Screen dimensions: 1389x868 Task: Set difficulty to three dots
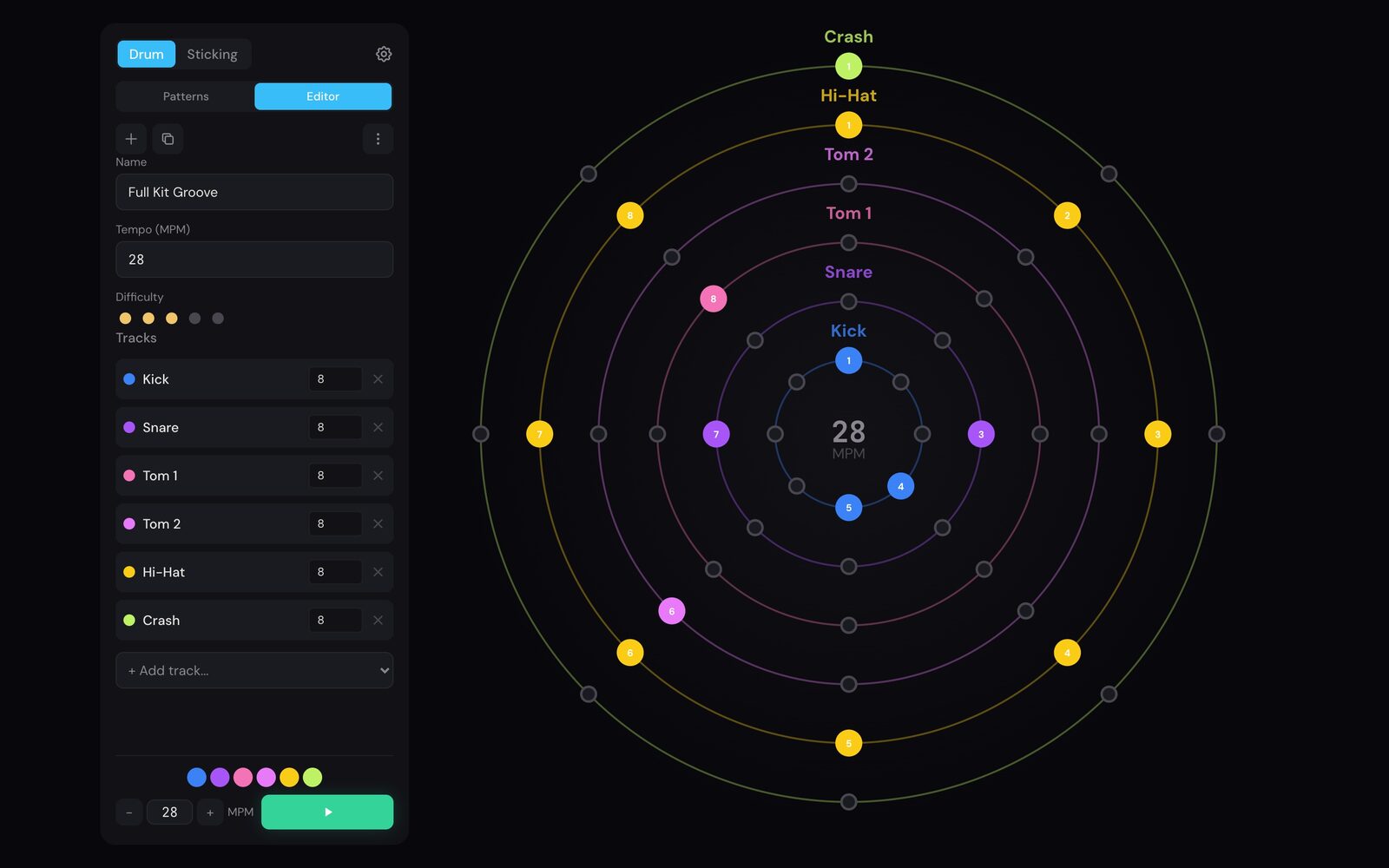(x=172, y=319)
